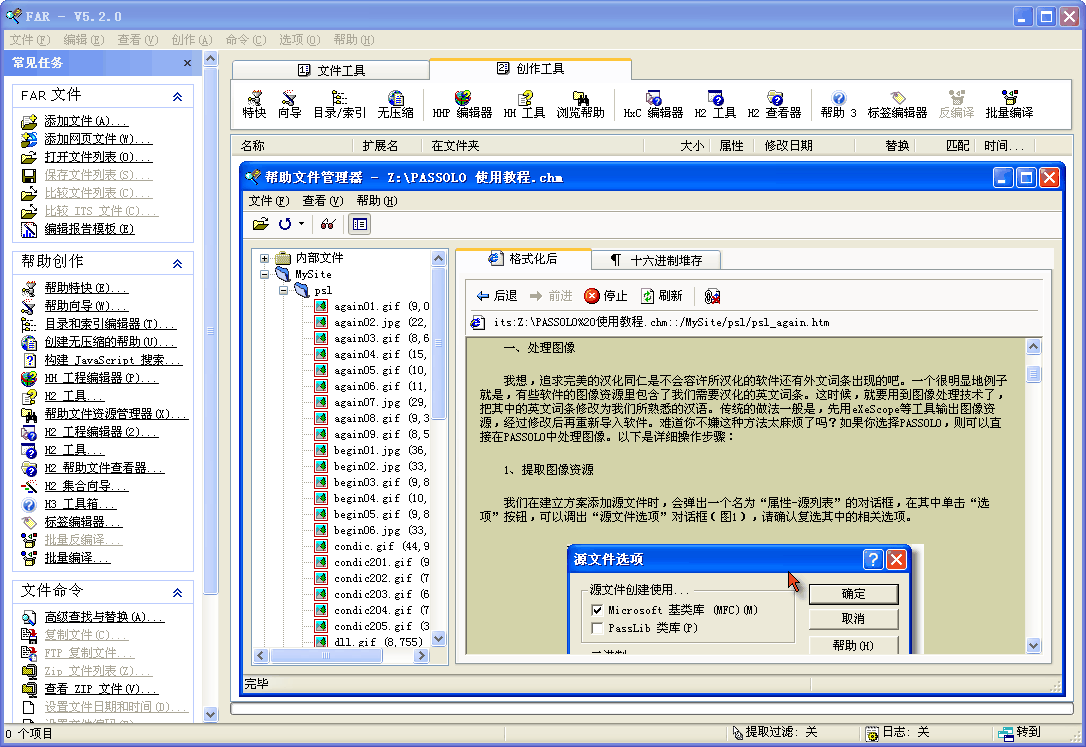The width and height of the screenshot is (1086, 747).
Task: Open the HHP 编辑器 toolbar icon
Action: (x=462, y=104)
